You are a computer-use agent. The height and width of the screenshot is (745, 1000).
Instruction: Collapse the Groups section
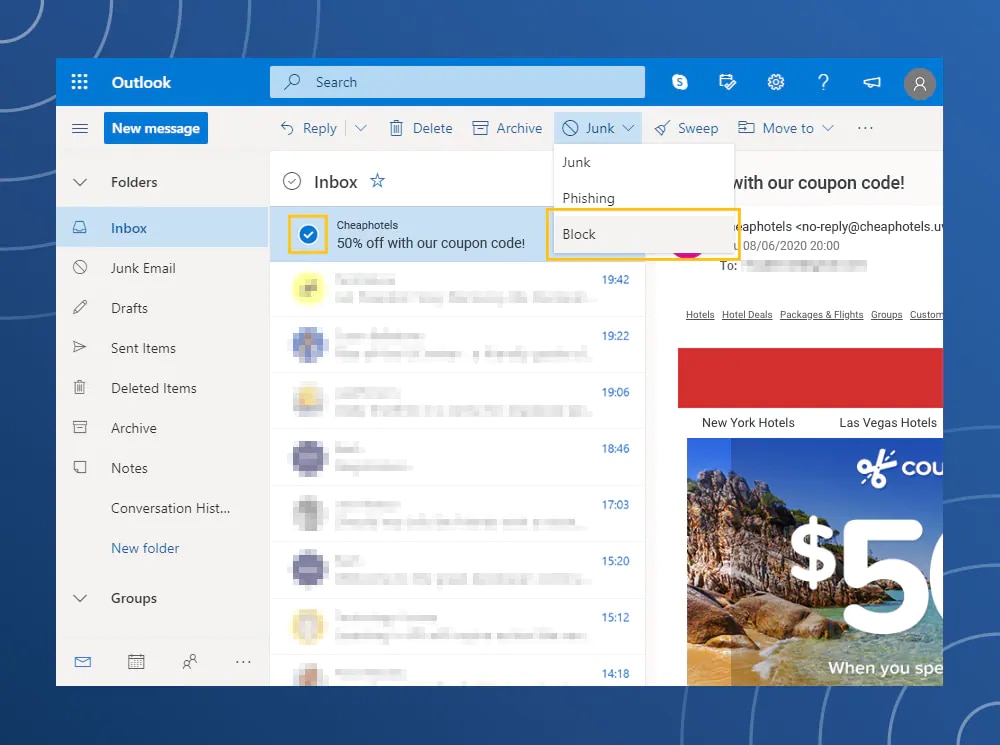pyautogui.click(x=80, y=598)
